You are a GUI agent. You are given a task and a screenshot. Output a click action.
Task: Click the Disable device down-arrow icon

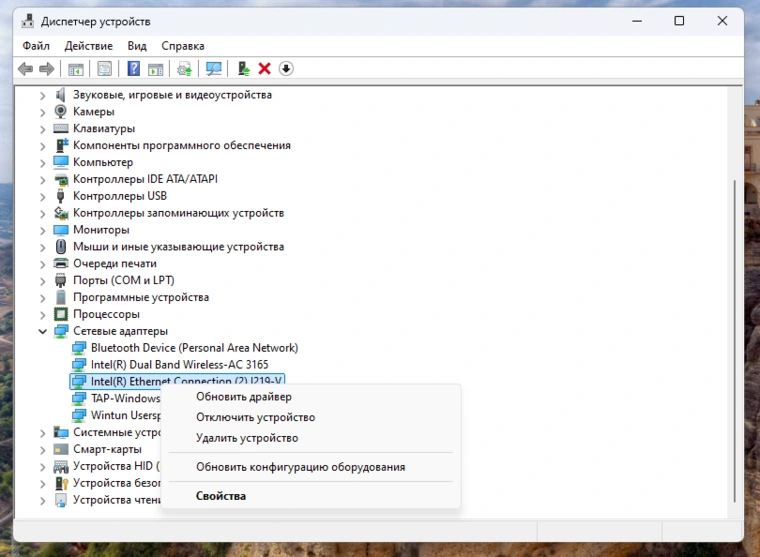click(286, 69)
